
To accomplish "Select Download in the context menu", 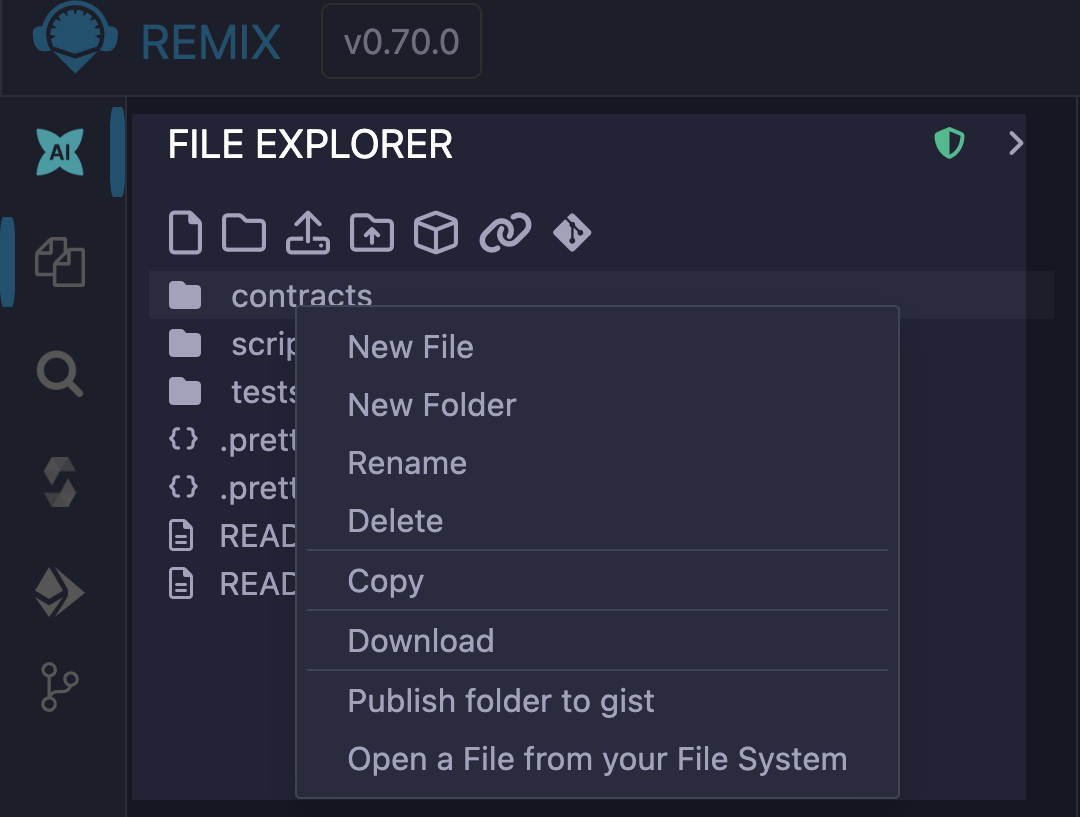I will (597, 641).
